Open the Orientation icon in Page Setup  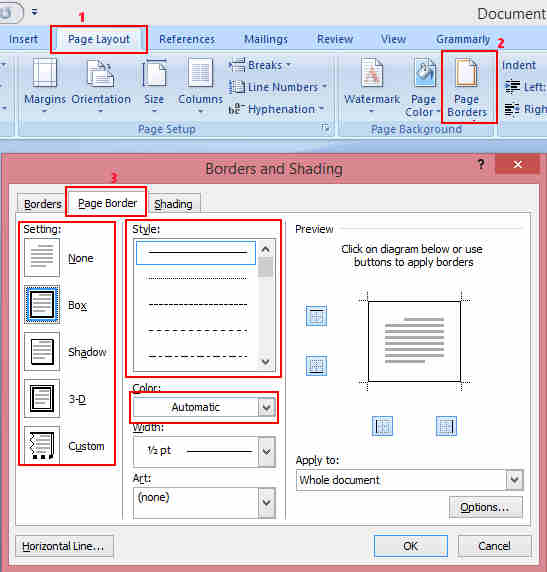pyautogui.click(x=100, y=73)
